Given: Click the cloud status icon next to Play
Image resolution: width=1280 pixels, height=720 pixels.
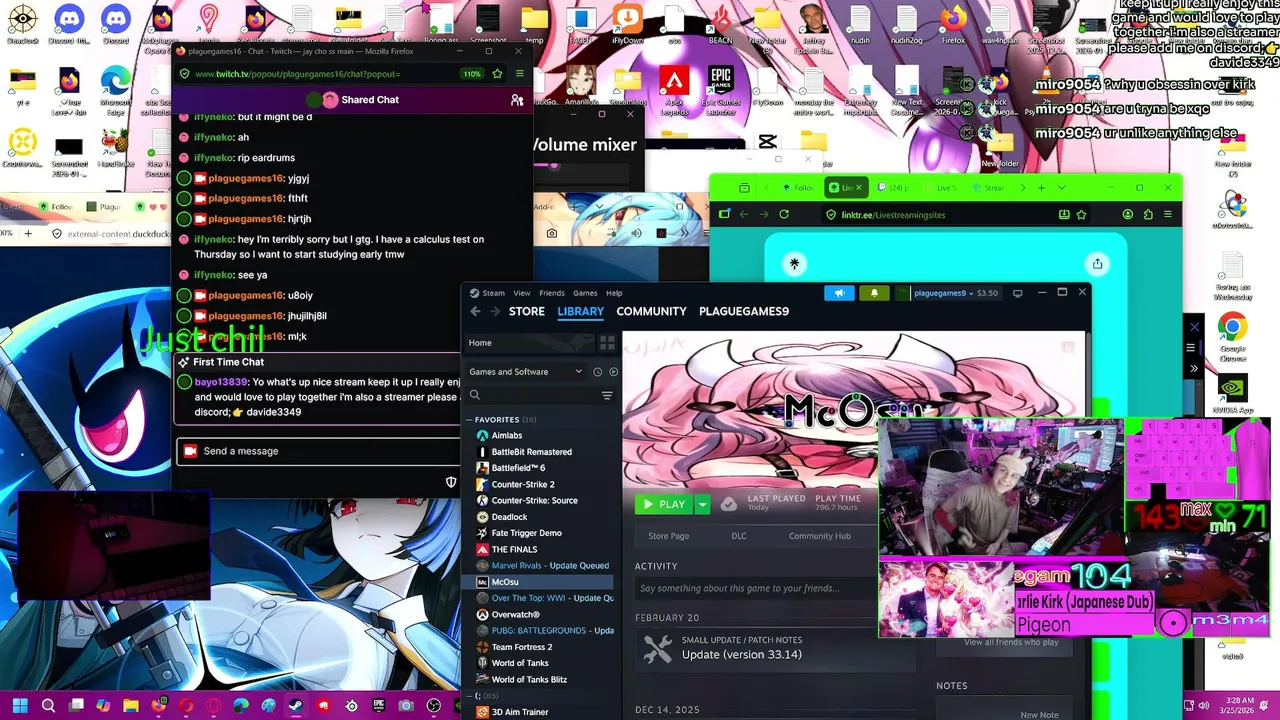Looking at the screenshot, I should (729, 504).
